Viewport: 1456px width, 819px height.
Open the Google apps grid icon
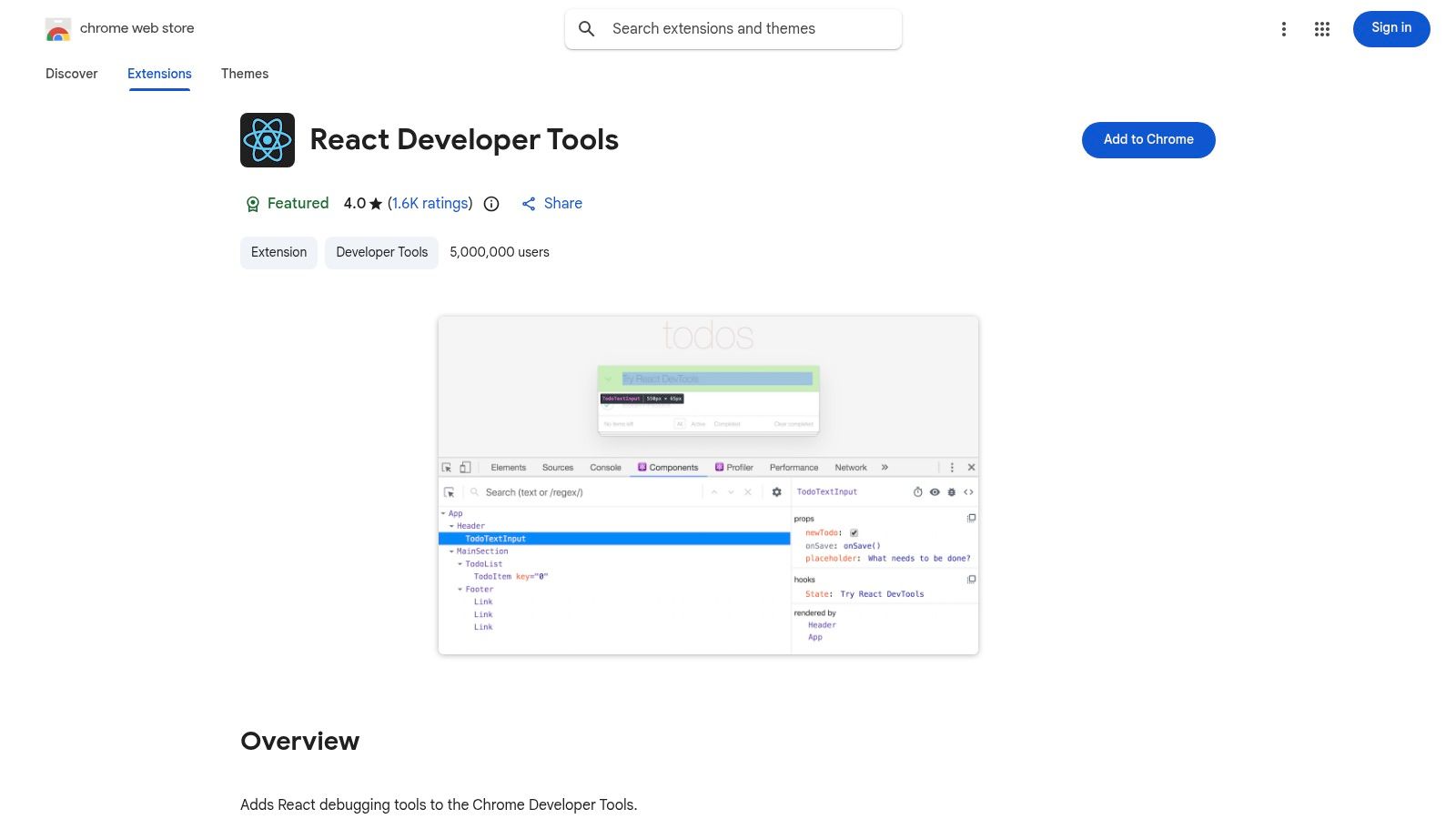pyautogui.click(x=1321, y=28)
